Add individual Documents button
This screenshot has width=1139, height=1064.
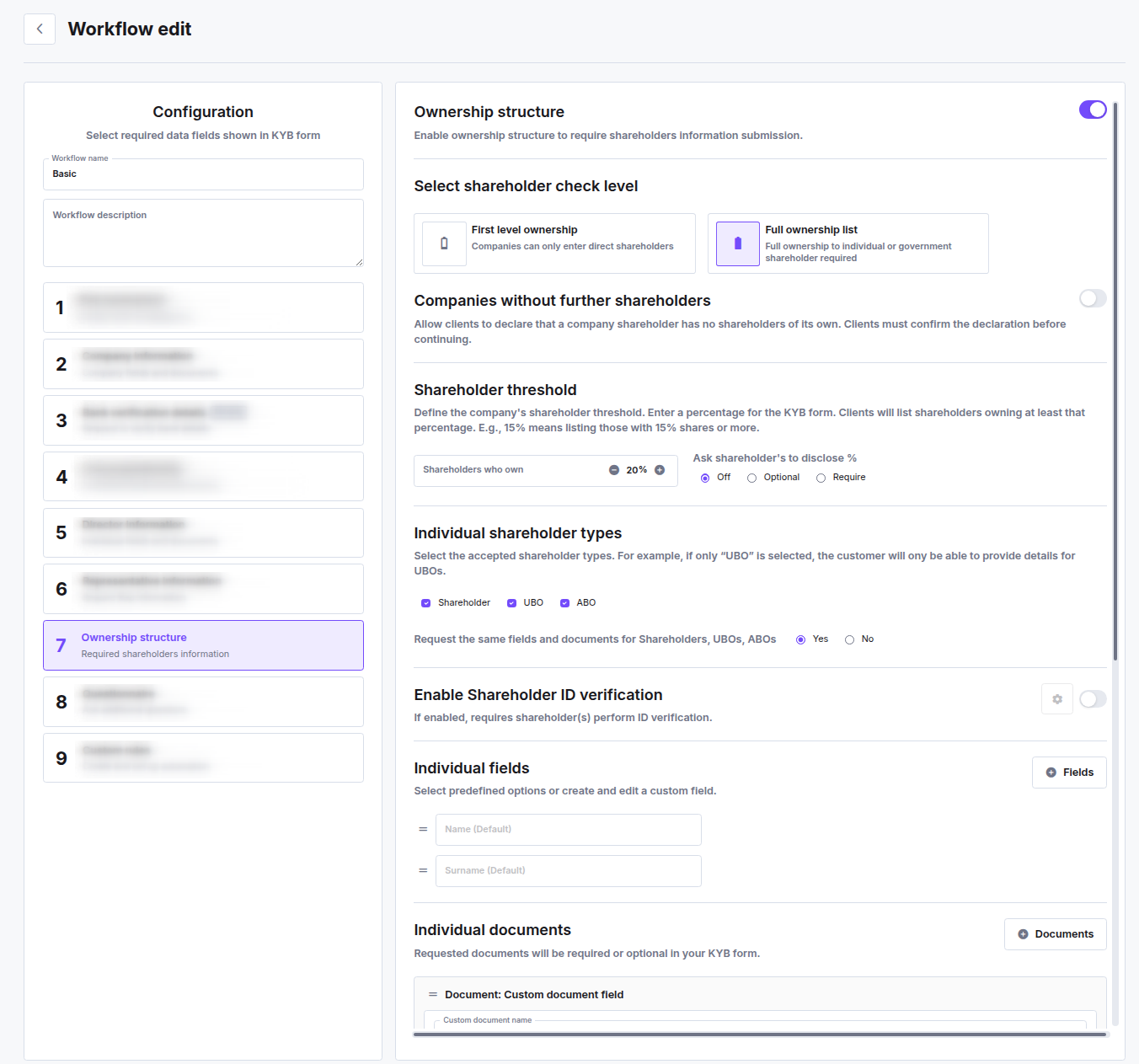tap(1056, 934)
